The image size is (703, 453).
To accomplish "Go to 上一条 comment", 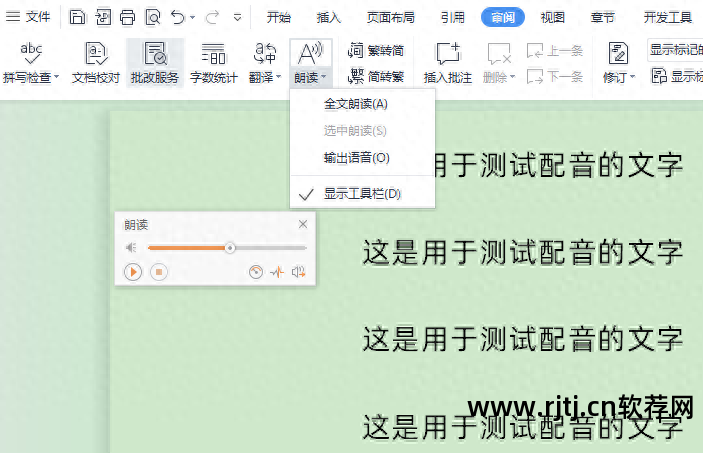I will [555, 51].
